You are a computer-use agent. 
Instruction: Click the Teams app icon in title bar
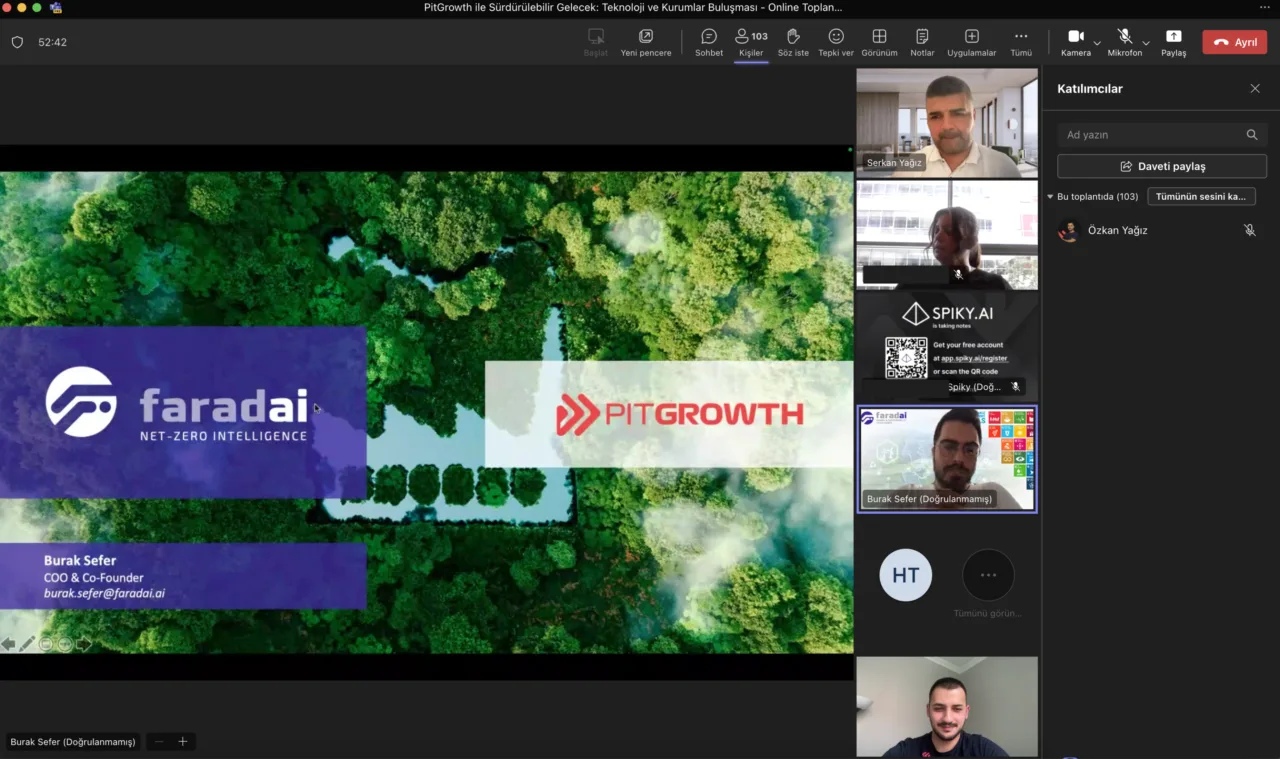pos(56,7)
